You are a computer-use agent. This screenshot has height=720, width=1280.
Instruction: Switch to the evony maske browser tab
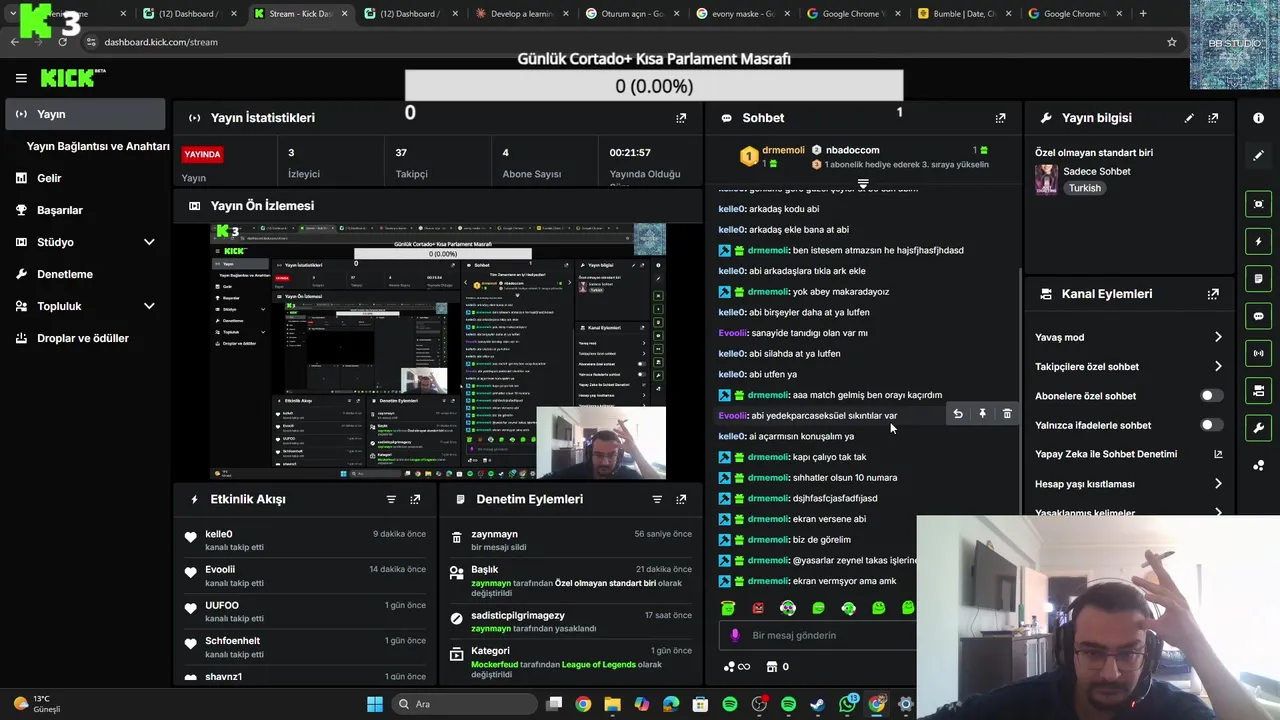pyautogui.click(x=743, y=14)
